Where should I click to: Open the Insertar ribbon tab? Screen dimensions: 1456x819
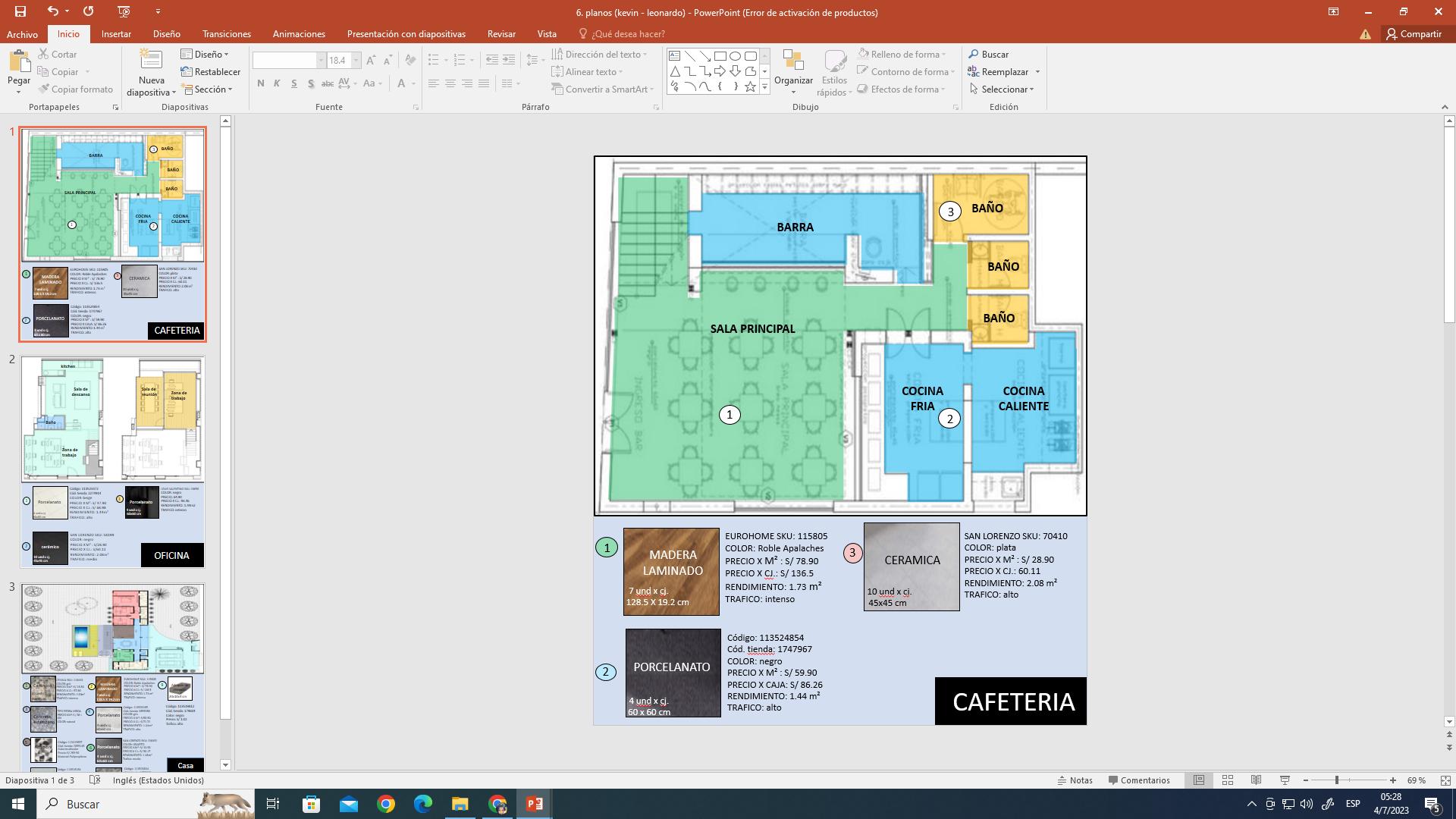click(116, 34)
